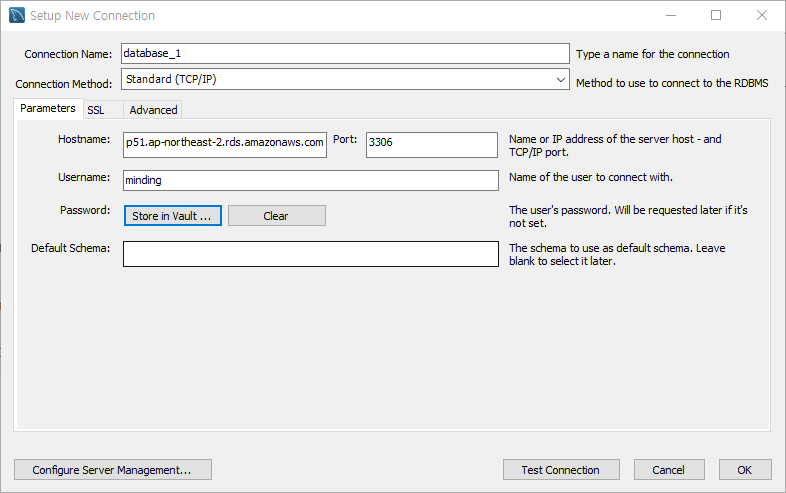Switch to the Parameters tab

48,108
